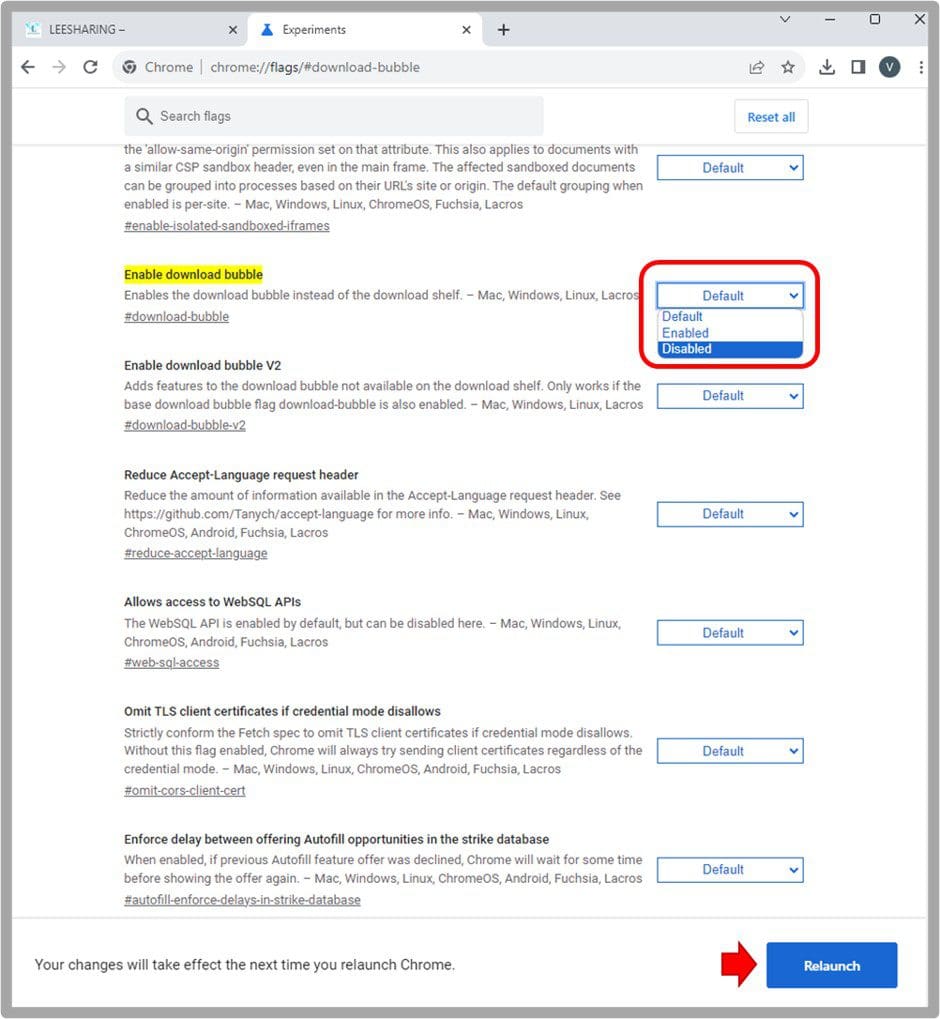
Task: Reload the page with the refresh icon
Action: (90, 67)
